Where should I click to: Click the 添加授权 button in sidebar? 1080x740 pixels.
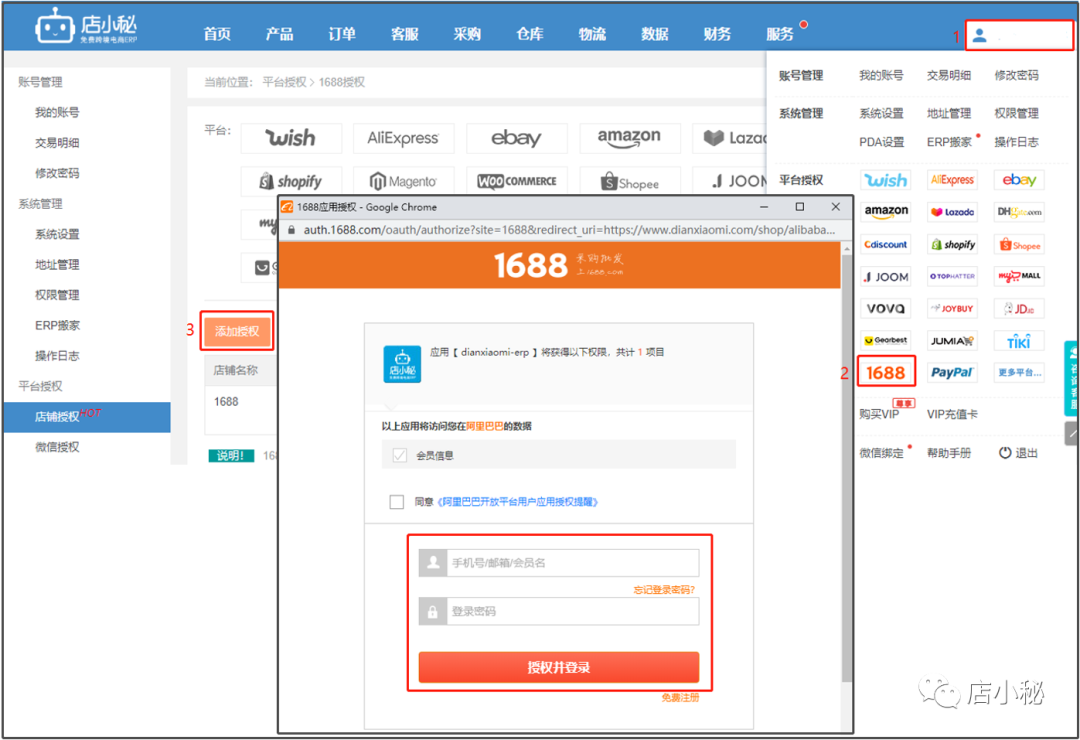coord(237,330)
